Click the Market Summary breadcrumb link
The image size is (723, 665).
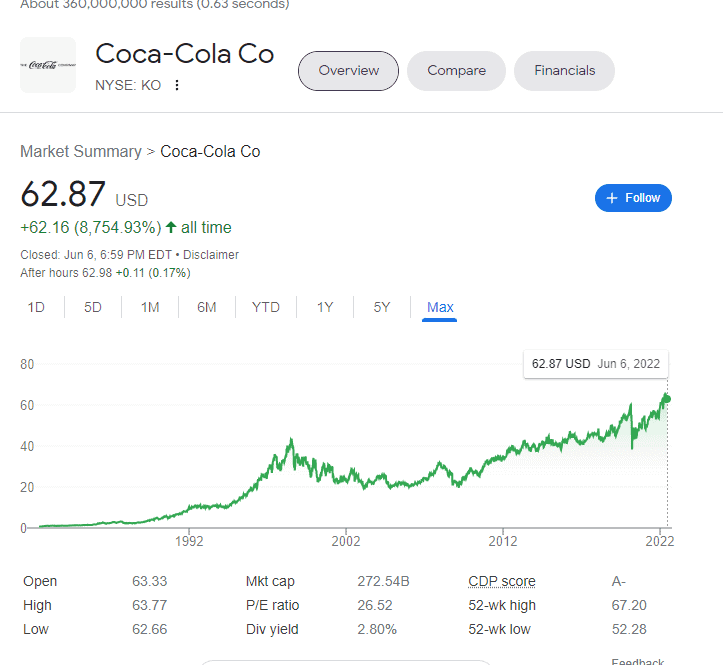tap(81, 152)
